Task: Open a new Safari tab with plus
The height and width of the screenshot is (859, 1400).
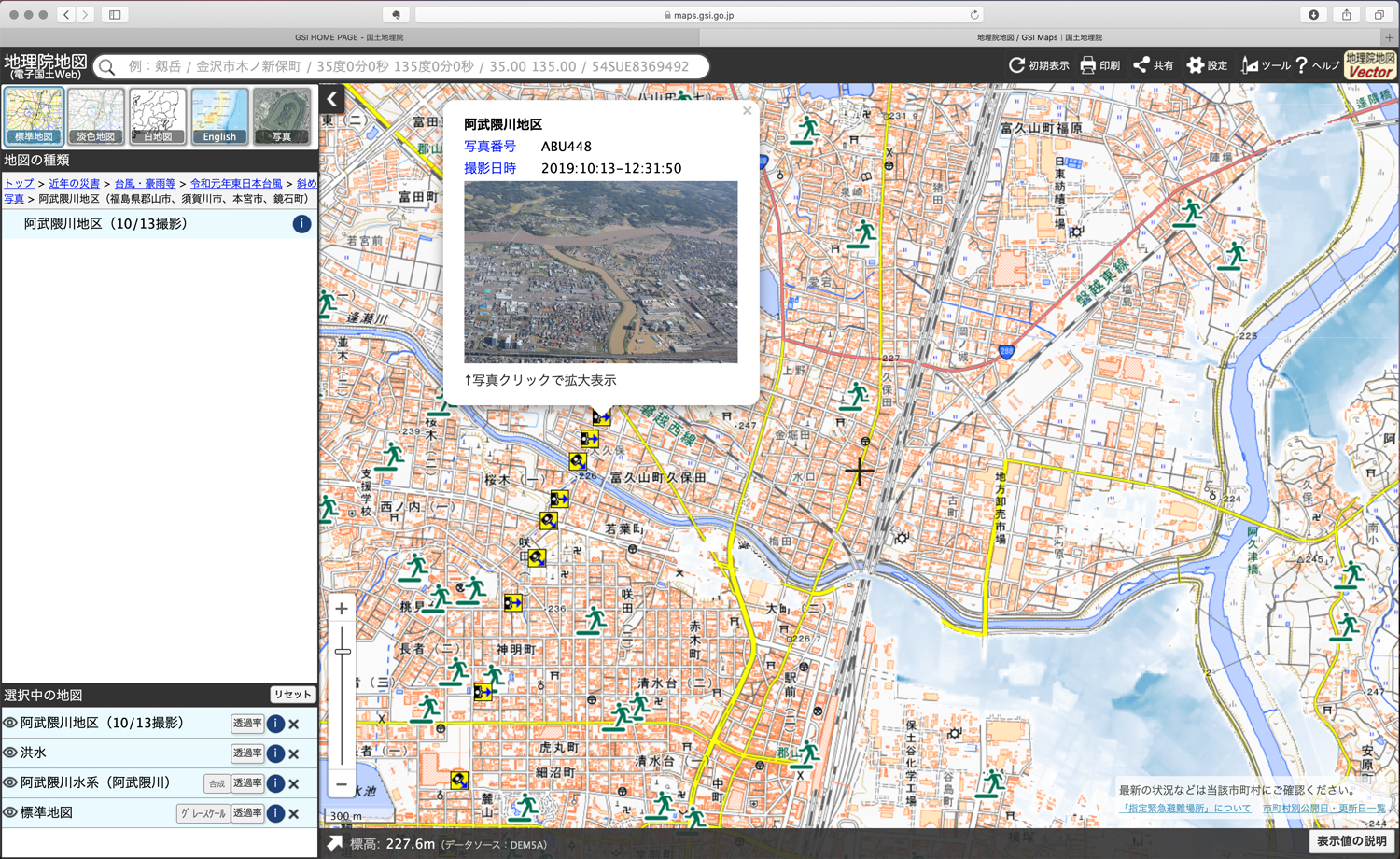Action: coord(1390,37)
